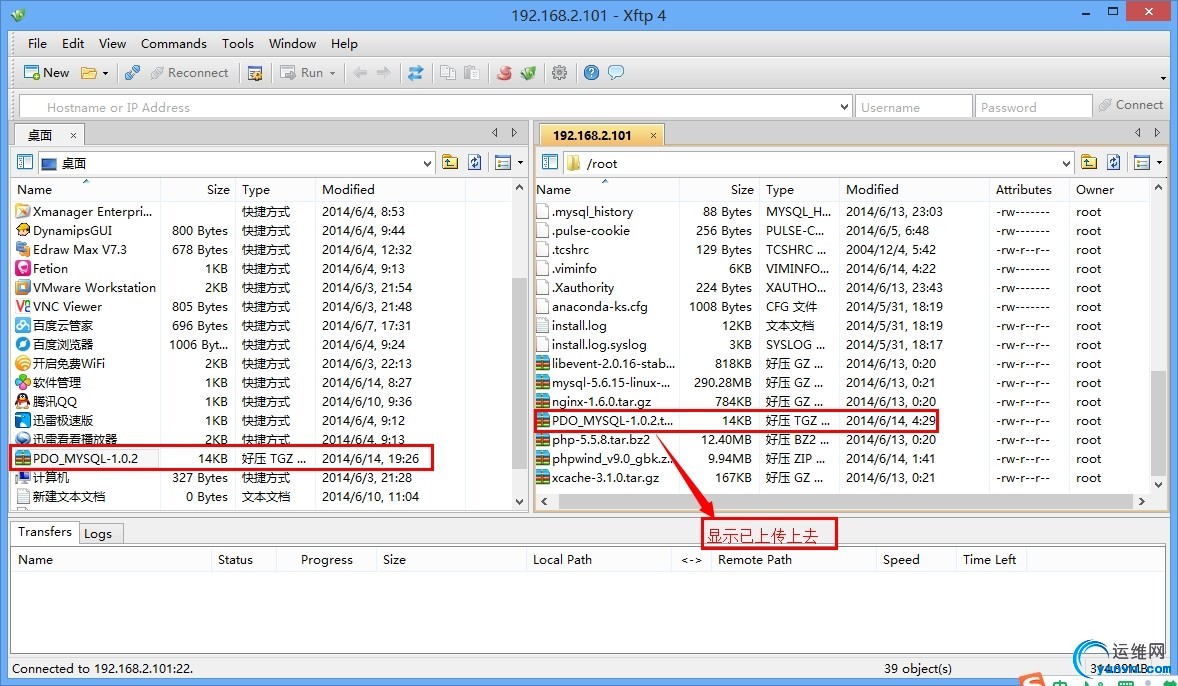Toggle folder tree in local pane

click(25, 162)
